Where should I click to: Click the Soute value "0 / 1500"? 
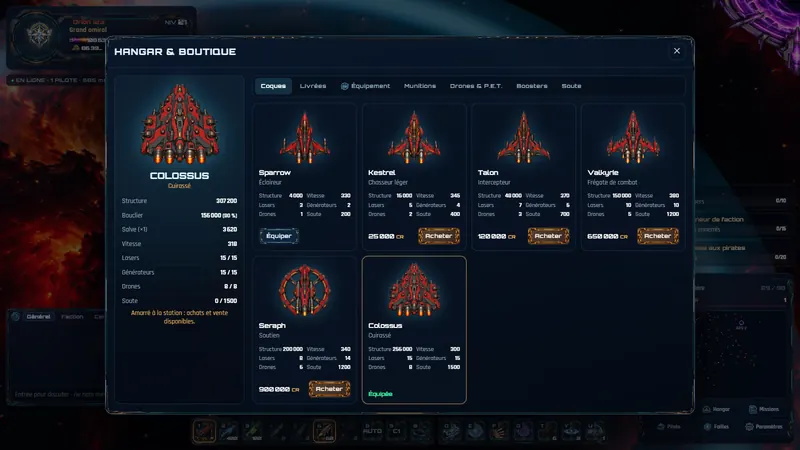(226, 301)
